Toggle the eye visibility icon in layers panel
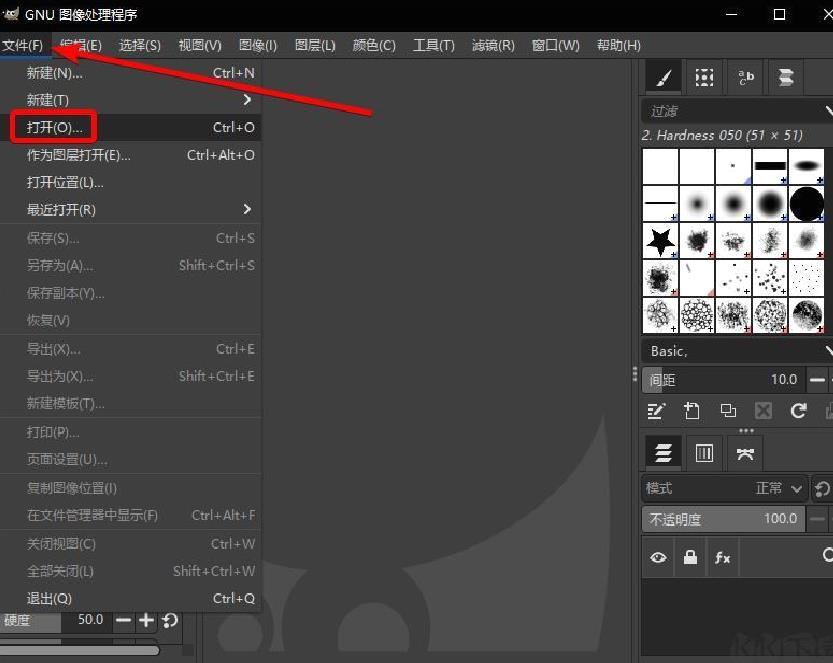 pos(658,557)
